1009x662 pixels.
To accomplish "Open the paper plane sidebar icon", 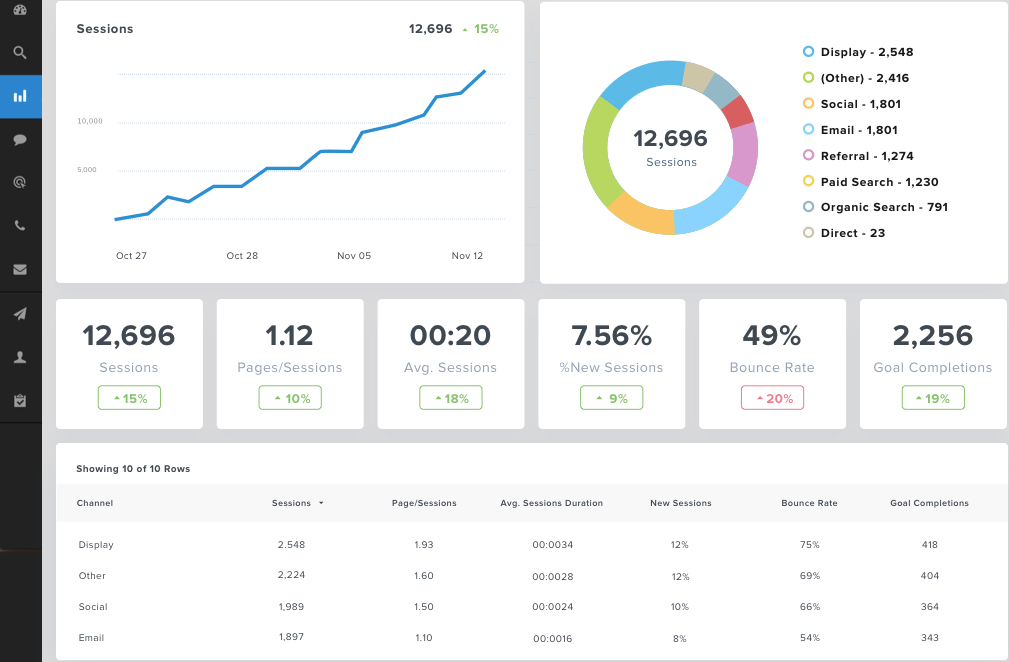I will 20,314.
